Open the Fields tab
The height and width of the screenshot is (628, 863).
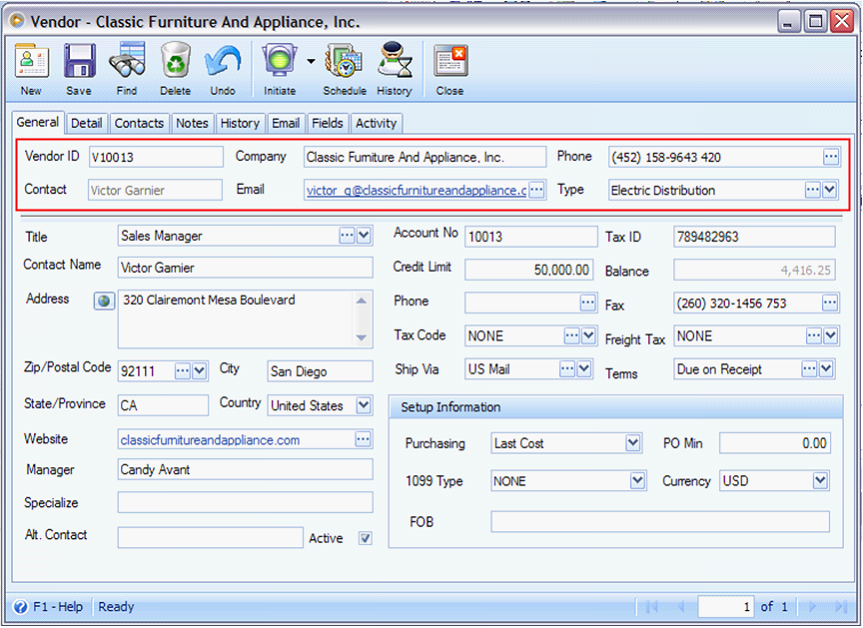(x=327, y=123)
